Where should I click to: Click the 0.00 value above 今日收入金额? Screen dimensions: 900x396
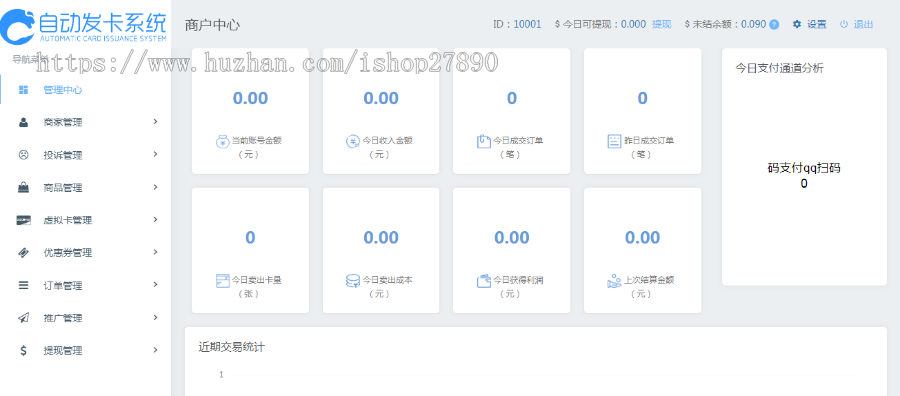pyautogui.click(x=381, y=98)
